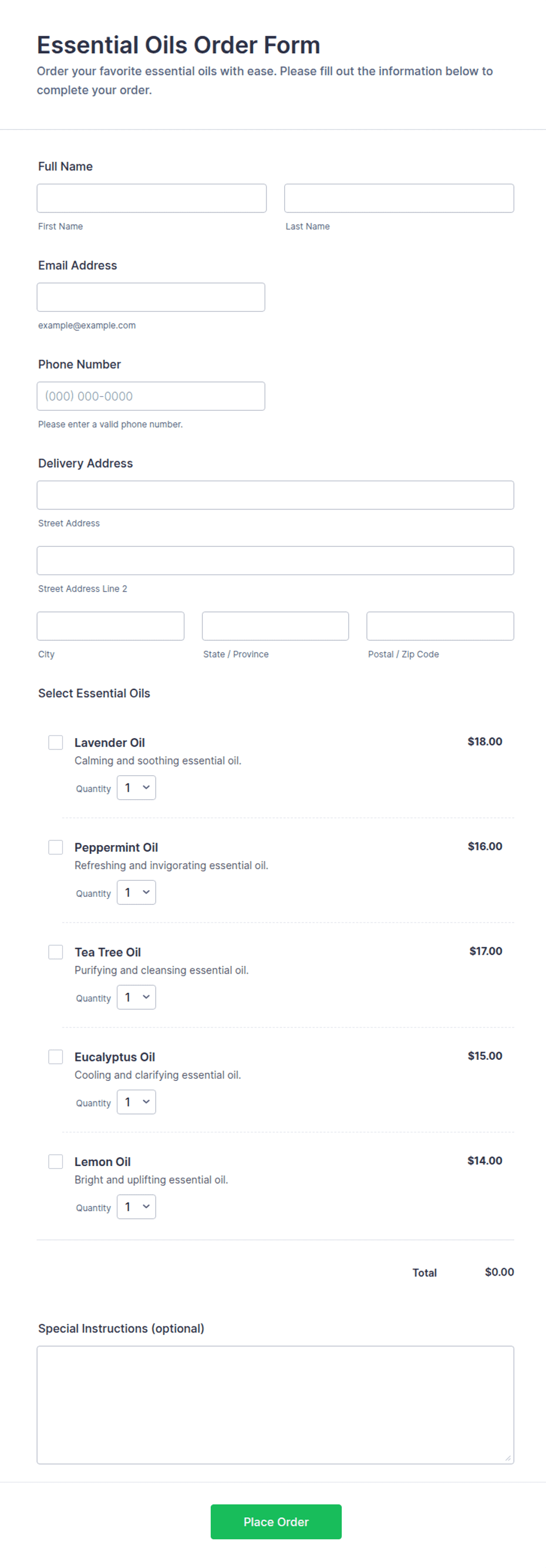
Task: Check the Eucalyptus Oil checkbox
Action: click(x=55, y=1056)
